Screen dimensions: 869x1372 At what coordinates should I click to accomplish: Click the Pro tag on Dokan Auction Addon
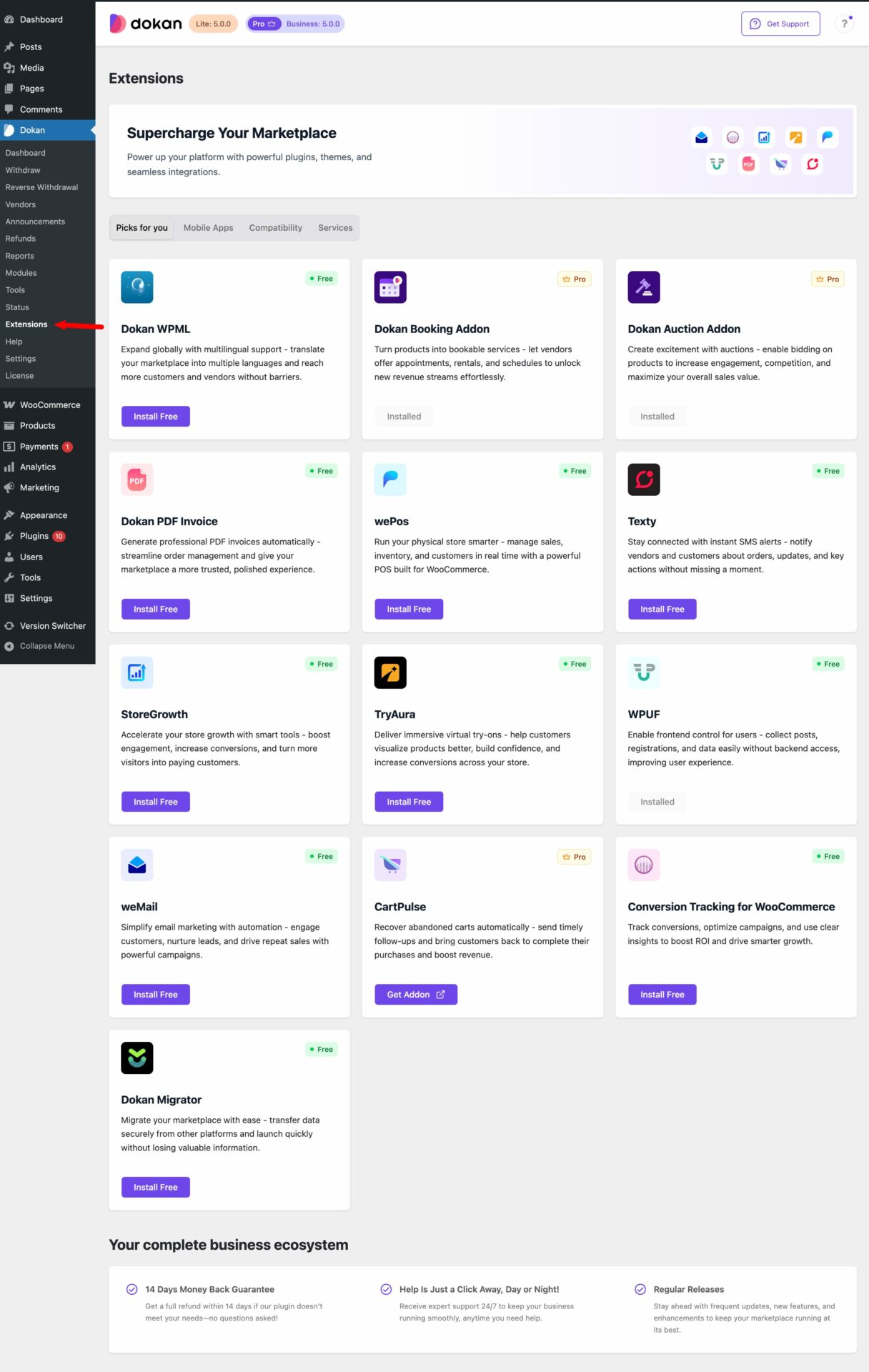[x=828, y=279]
